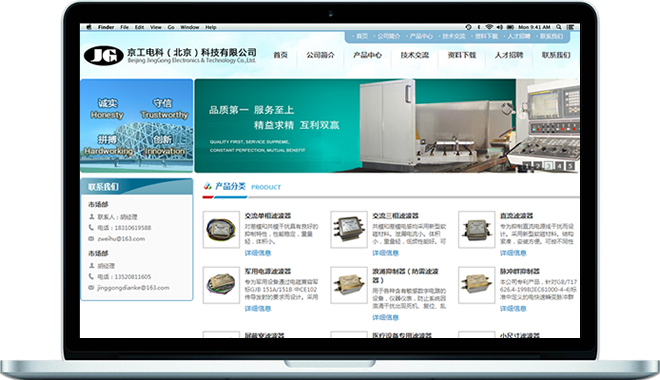Open the 交流三相滤波器 product thumbnail
This screenshot has width=660, height=380.
coord(349,229)
